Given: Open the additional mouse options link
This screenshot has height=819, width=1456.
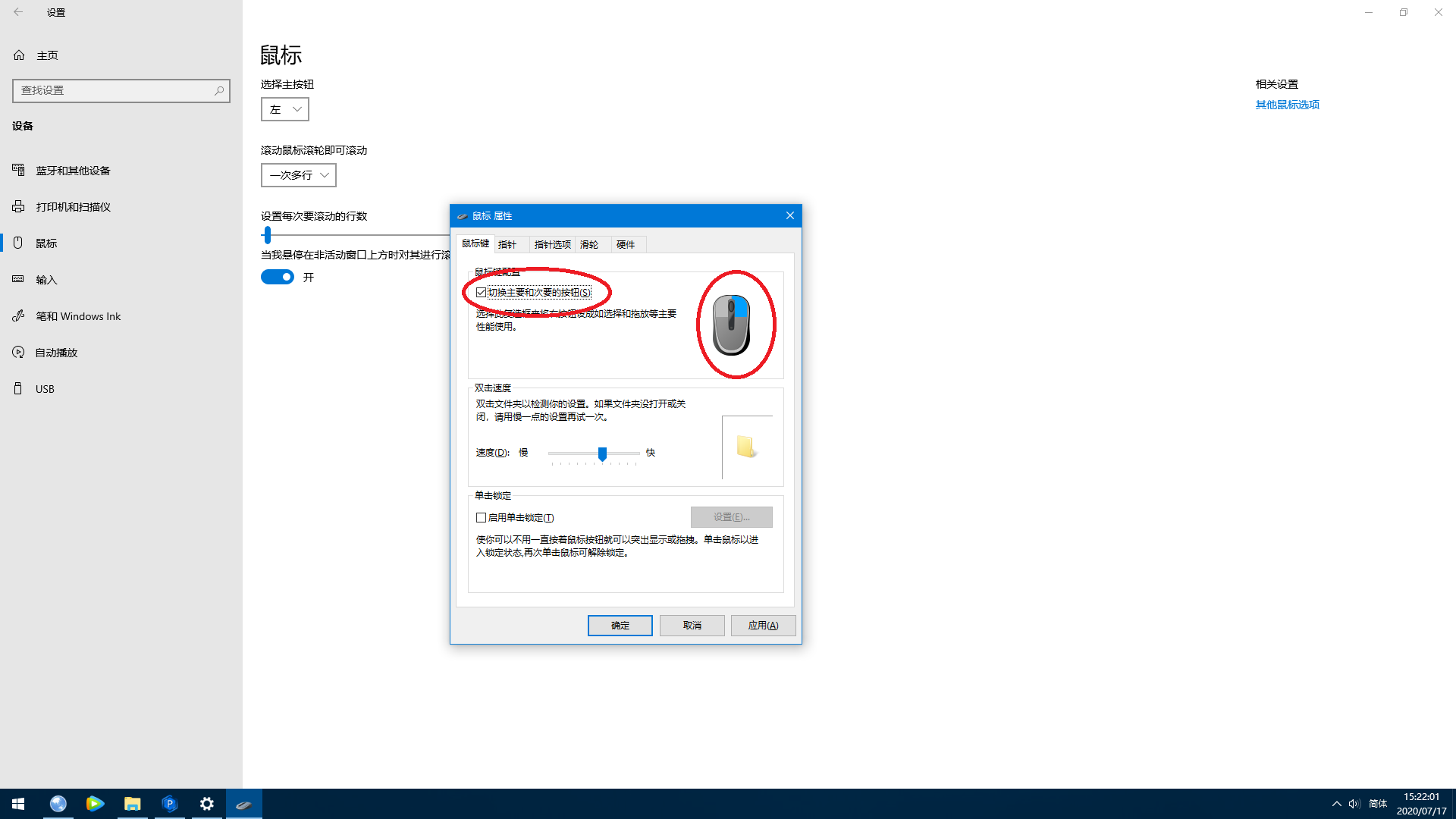Looking at the screenshot, I should point(1287,105).
